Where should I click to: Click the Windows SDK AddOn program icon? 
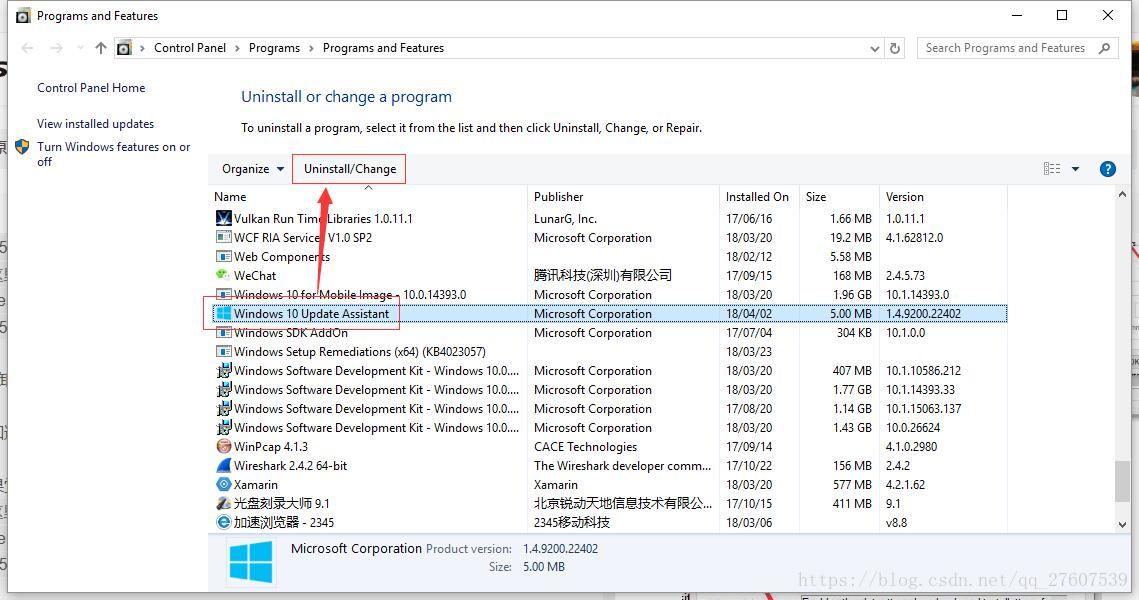click(224, 333)
